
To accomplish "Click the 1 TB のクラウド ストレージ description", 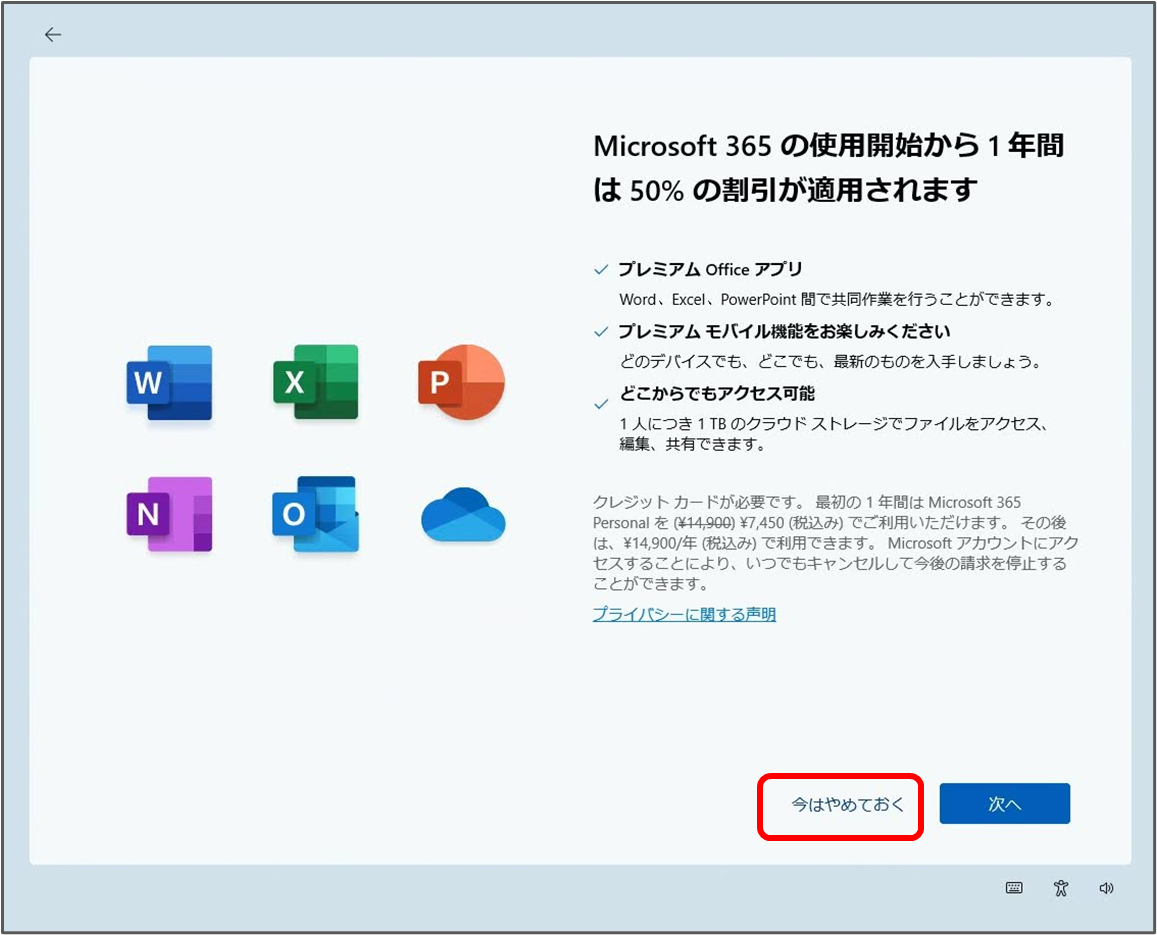I will pos(834,434).
